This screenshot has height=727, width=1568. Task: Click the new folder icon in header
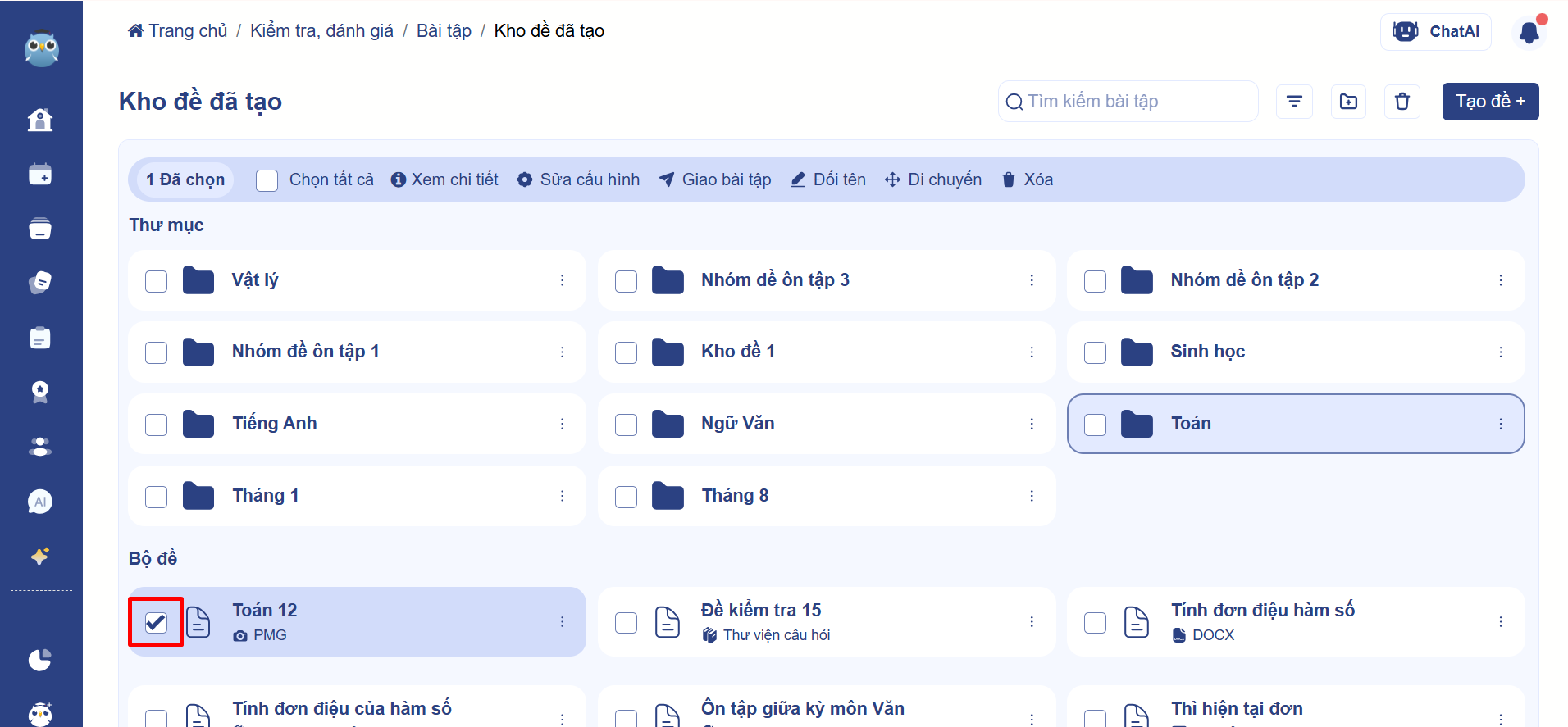tap(1348, 102)
